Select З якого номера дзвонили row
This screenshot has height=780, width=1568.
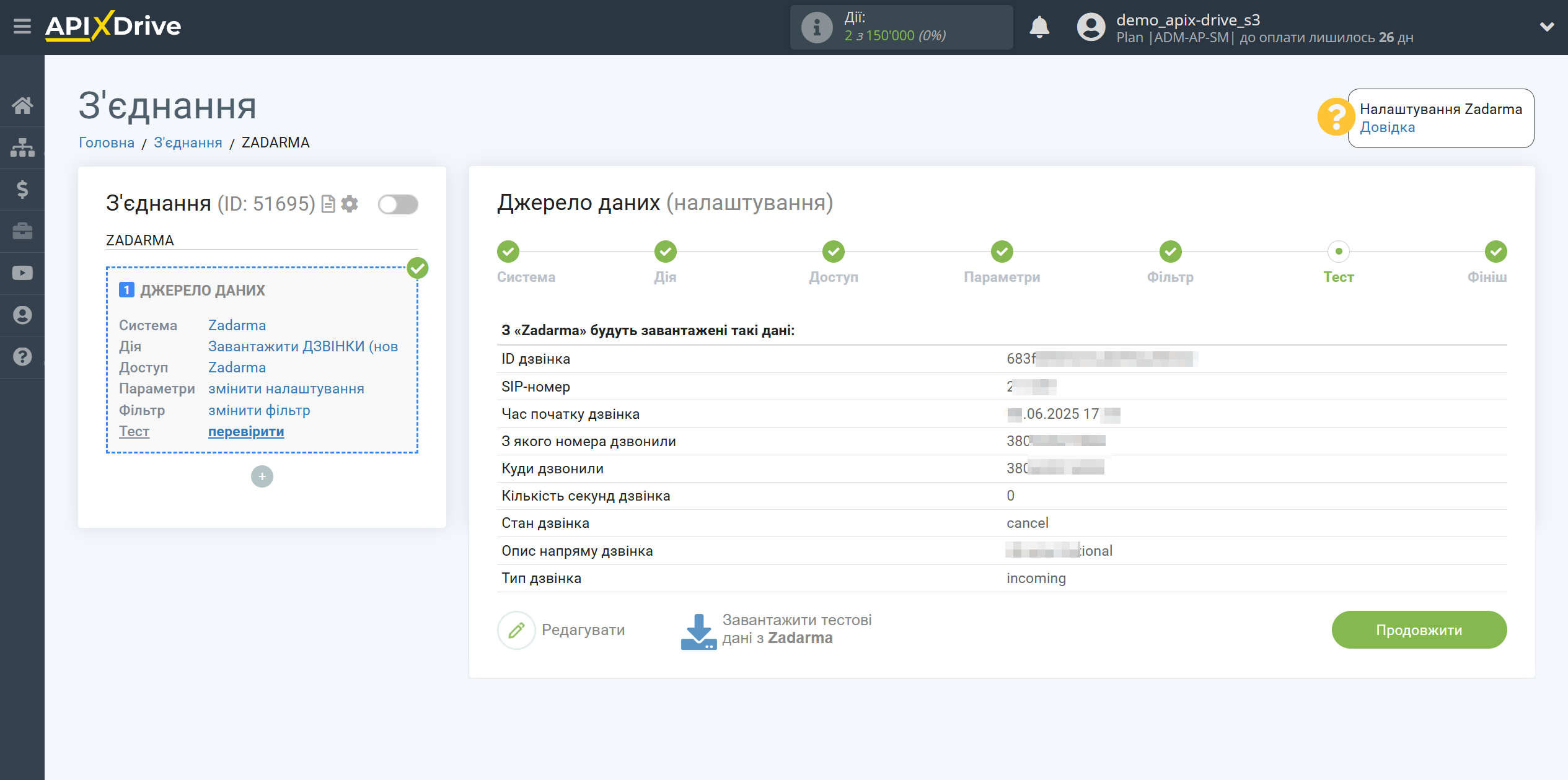pos(1002,441)
